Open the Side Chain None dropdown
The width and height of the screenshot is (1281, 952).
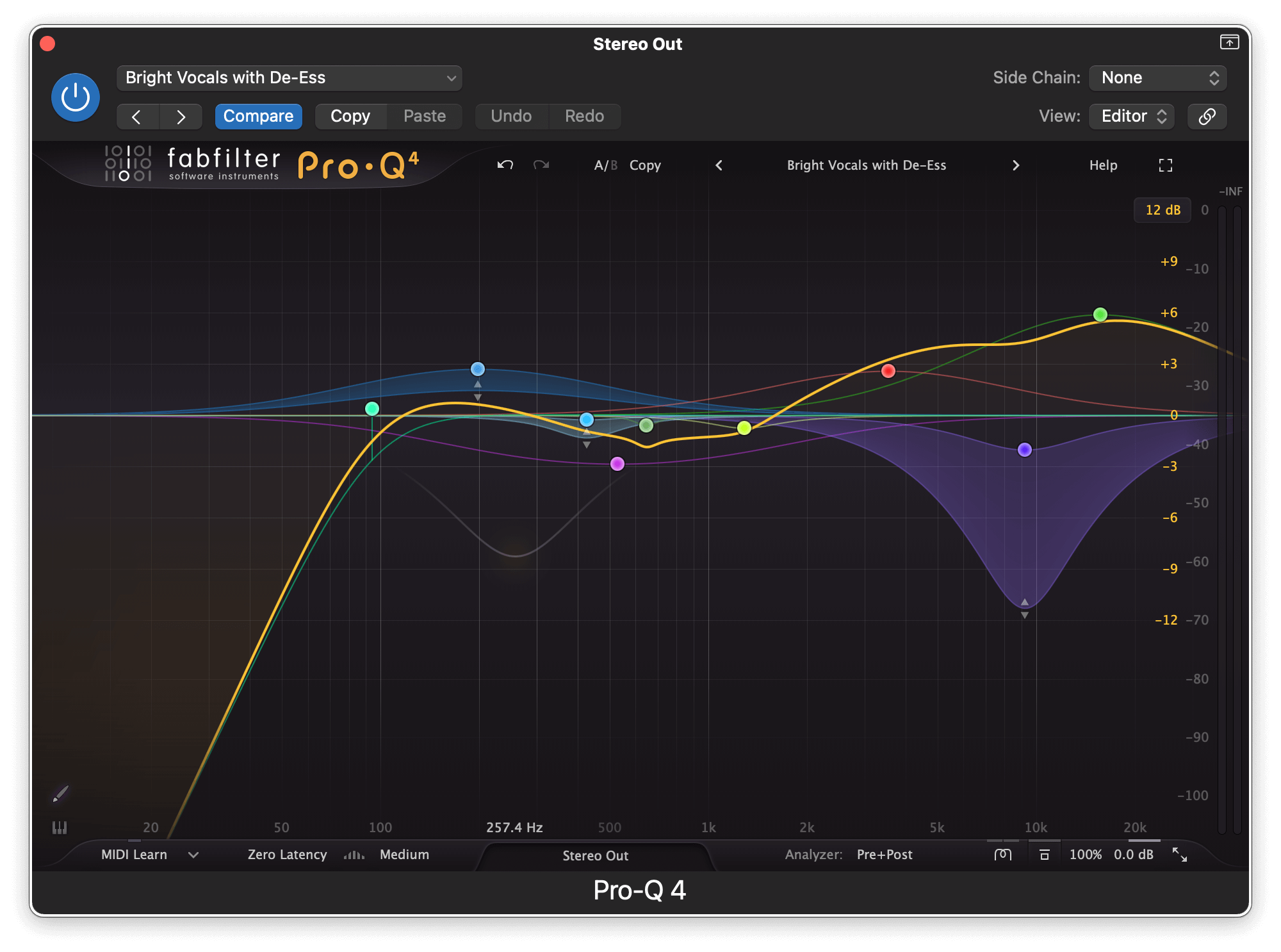[x=1158, y=78]
